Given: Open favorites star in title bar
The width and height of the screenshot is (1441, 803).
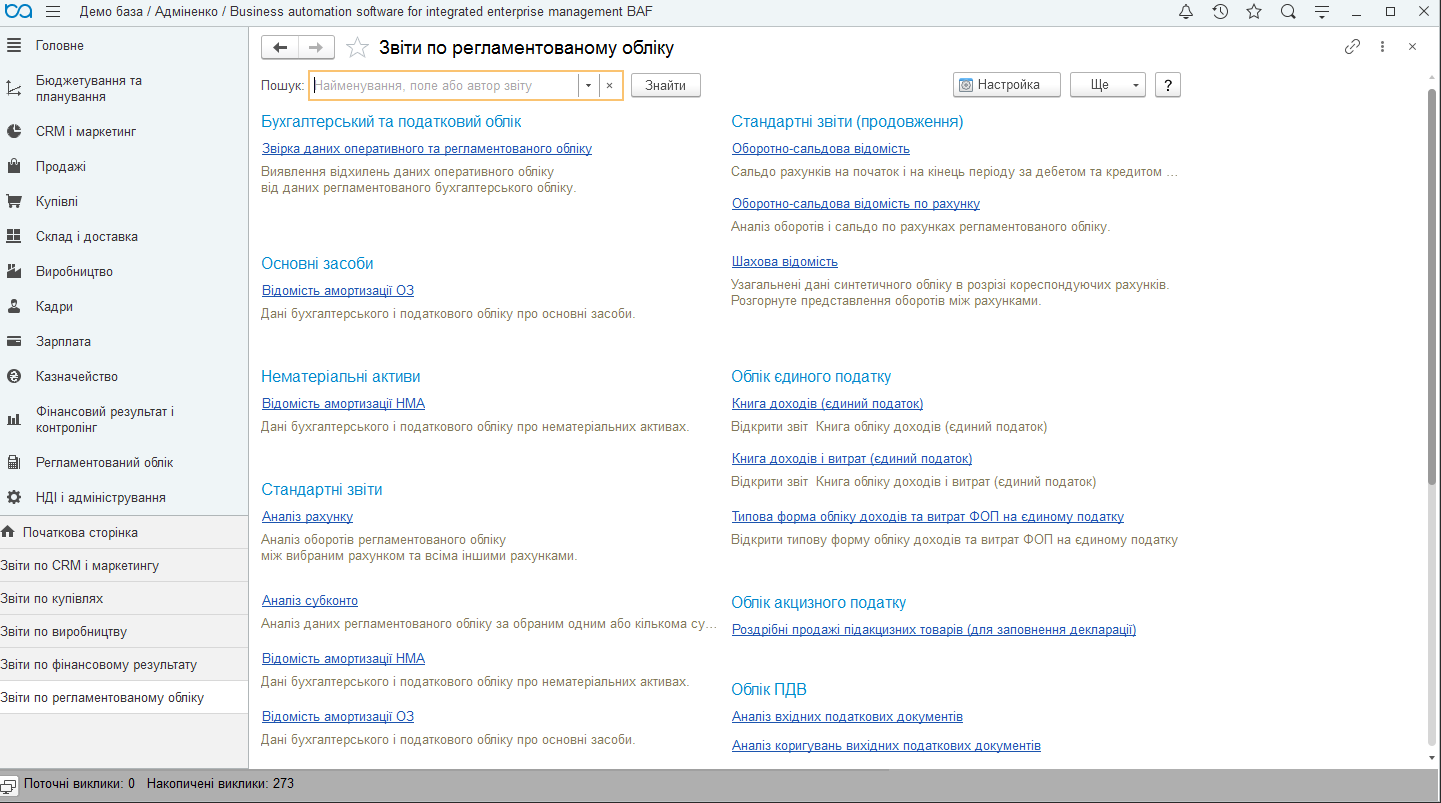Looking at the screenshot, I should pos(1254,12).
